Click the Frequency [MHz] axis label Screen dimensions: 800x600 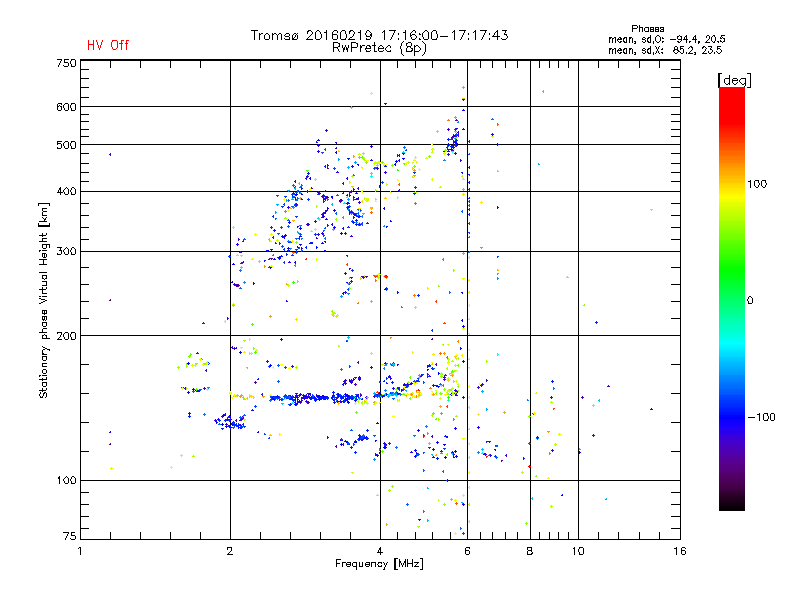pos(379,564)
